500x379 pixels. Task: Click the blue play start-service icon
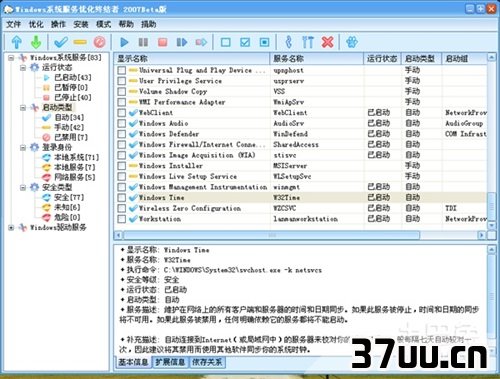[x=124, y=42]
